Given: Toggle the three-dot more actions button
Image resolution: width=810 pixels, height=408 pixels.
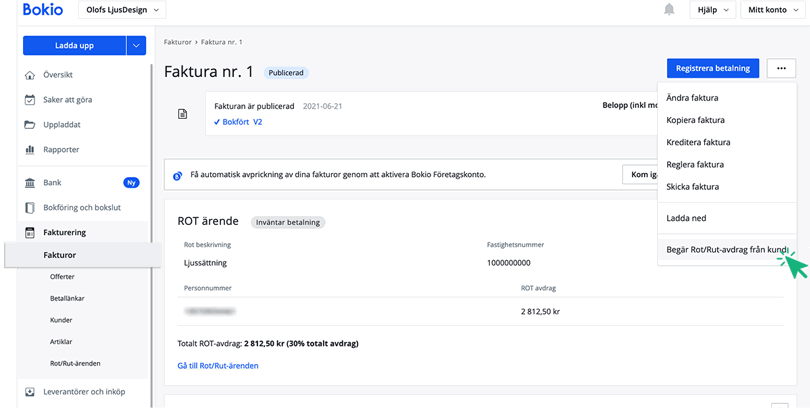Looking at the screenshot, I should (x=781, y=68).
